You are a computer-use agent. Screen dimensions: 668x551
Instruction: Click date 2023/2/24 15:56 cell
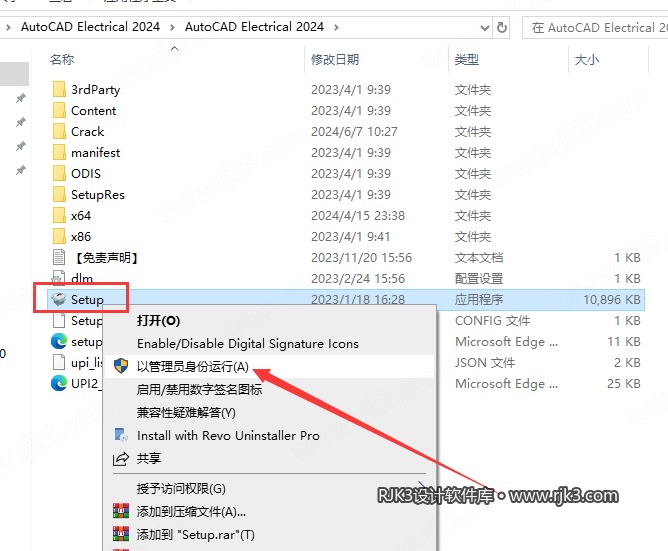point(358,278)
